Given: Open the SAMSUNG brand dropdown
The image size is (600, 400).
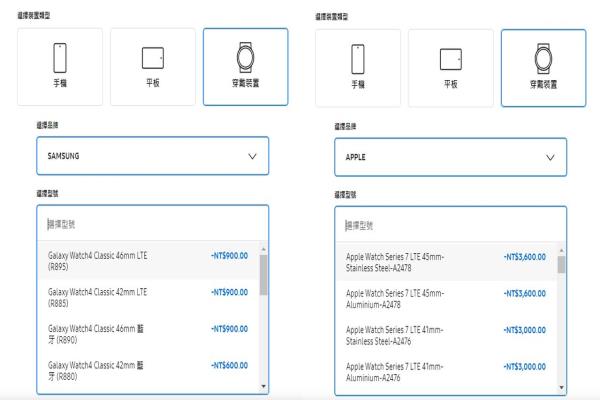Looking at the screenshot, I should (153, 156).
